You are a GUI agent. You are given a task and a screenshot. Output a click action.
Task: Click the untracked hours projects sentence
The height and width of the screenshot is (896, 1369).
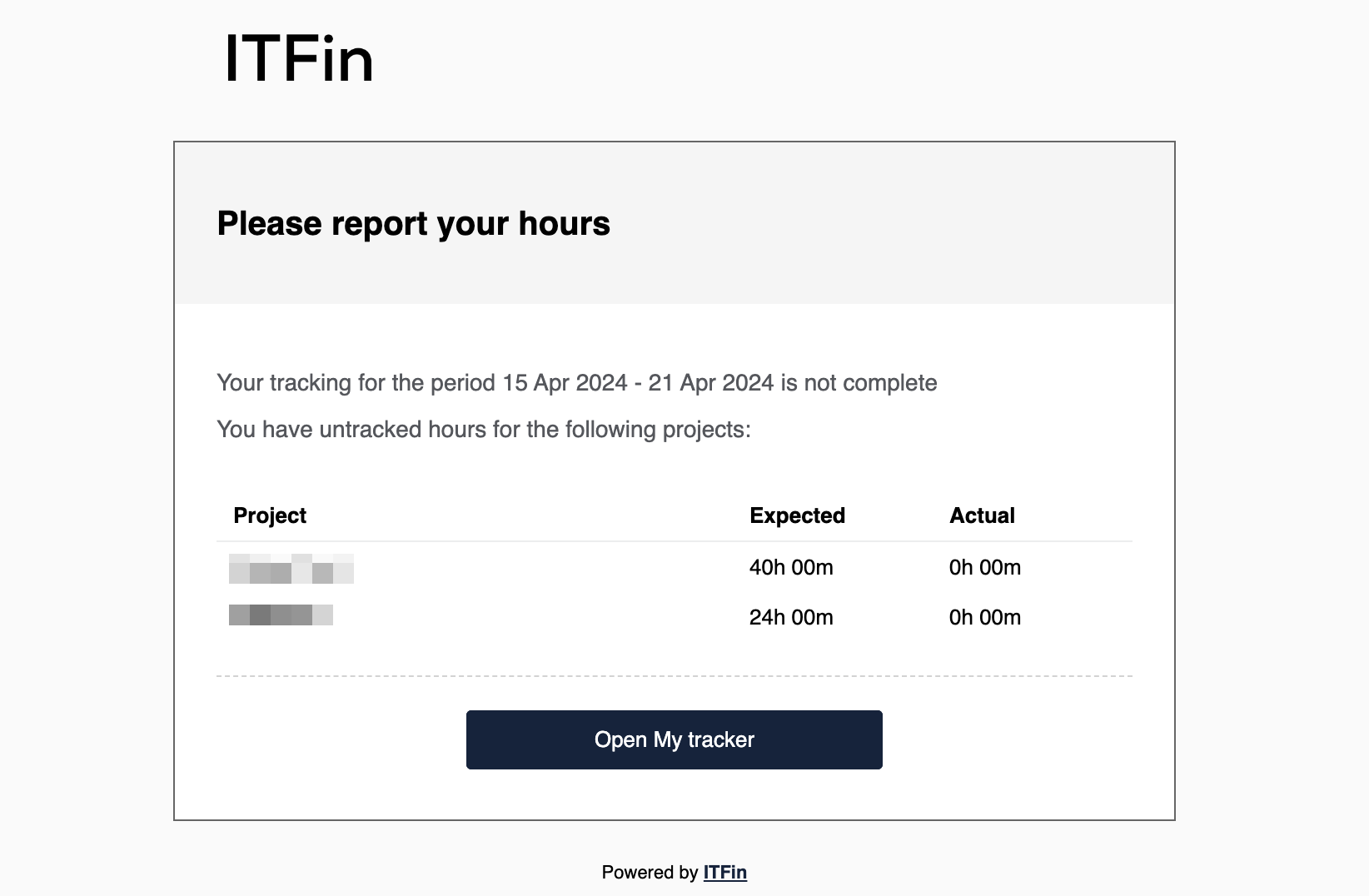pyautogui.click(x=484, y=429)
